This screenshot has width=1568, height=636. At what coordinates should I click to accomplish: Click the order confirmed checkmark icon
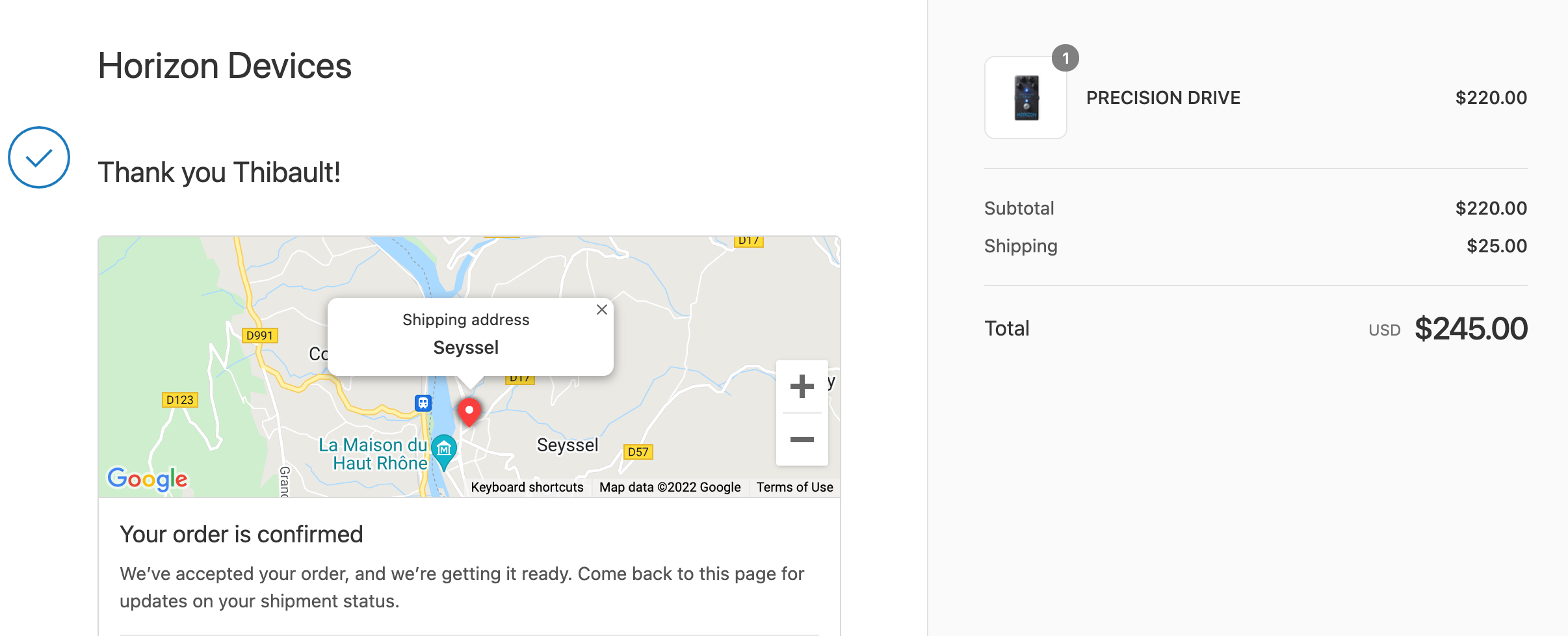click(39, 157)
